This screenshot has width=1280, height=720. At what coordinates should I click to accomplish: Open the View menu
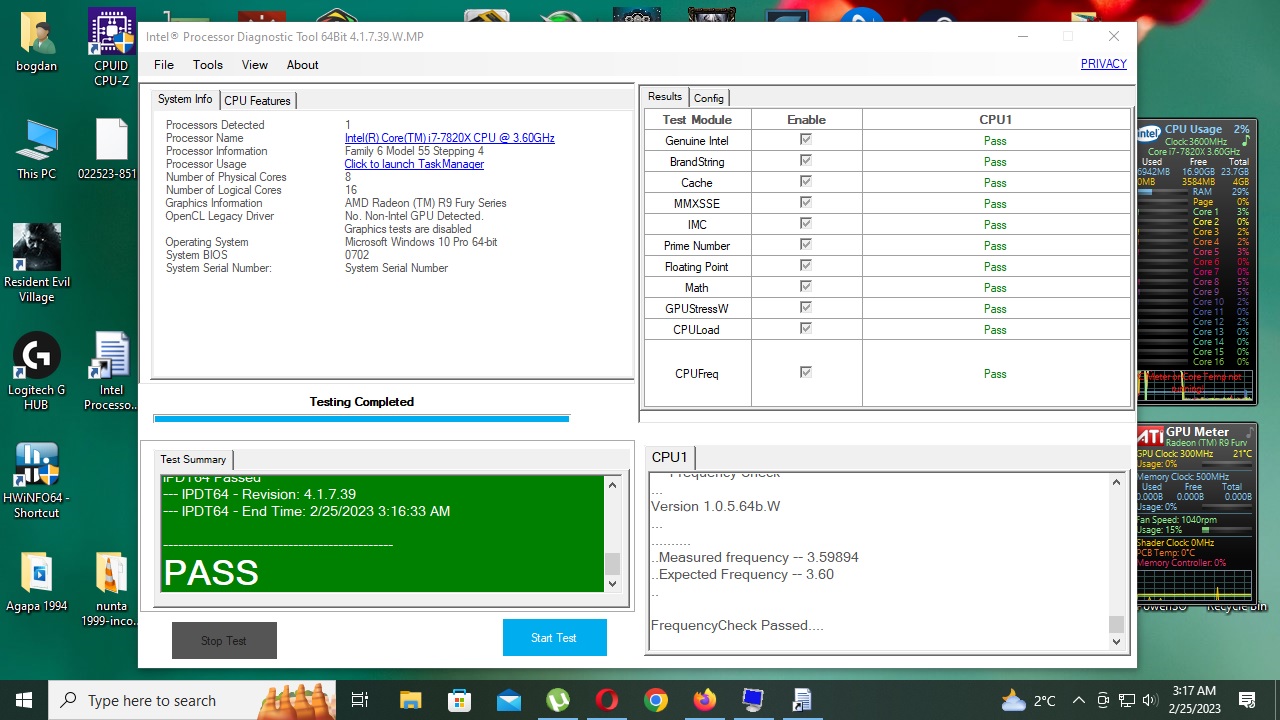[255, 65]
